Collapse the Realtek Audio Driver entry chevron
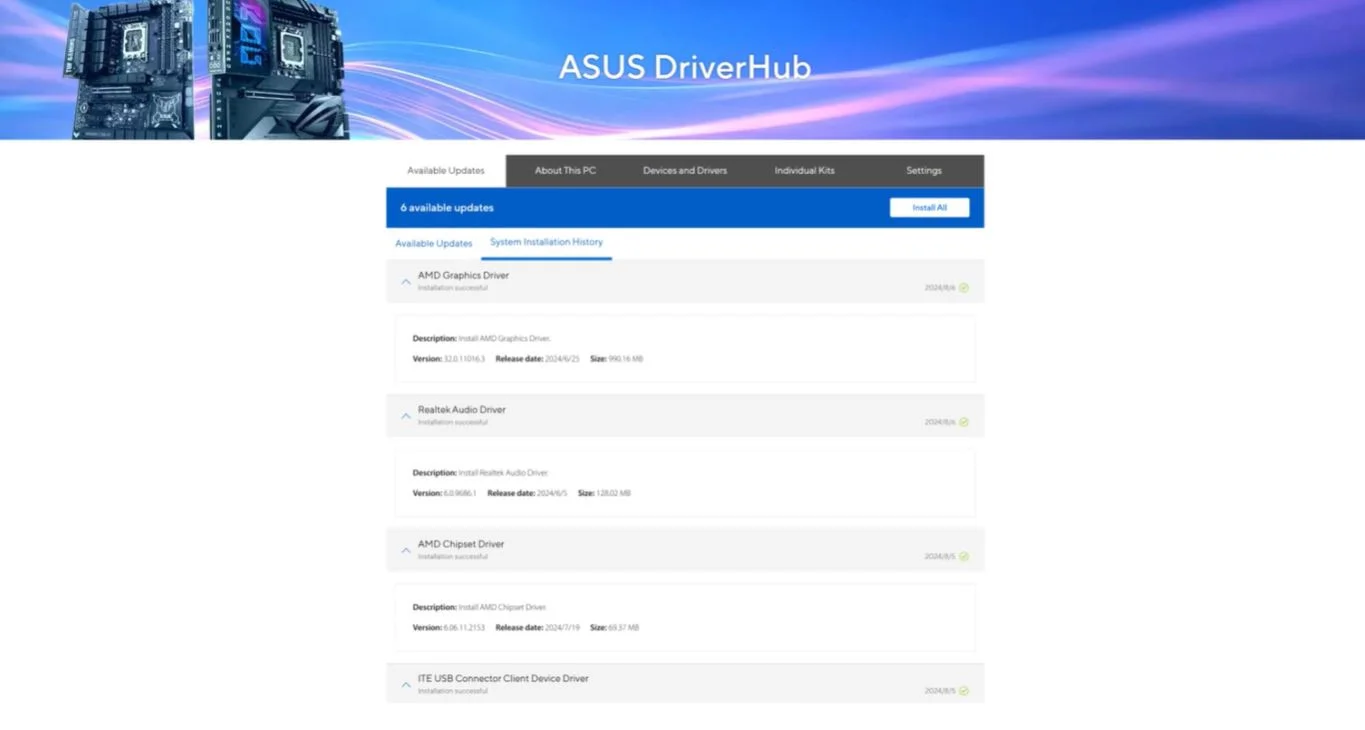This screenshot has width=1365, height=730. click(406, 416)
